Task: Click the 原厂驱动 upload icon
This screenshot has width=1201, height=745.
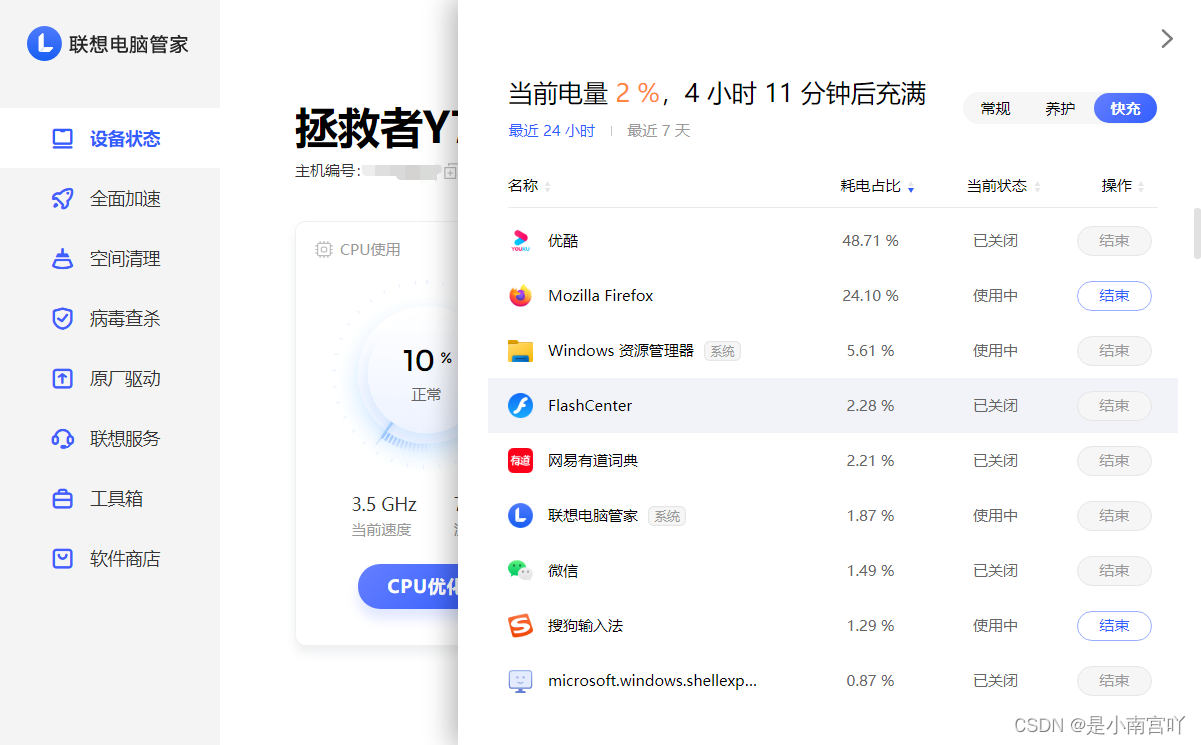Action: tap(63, 378)
